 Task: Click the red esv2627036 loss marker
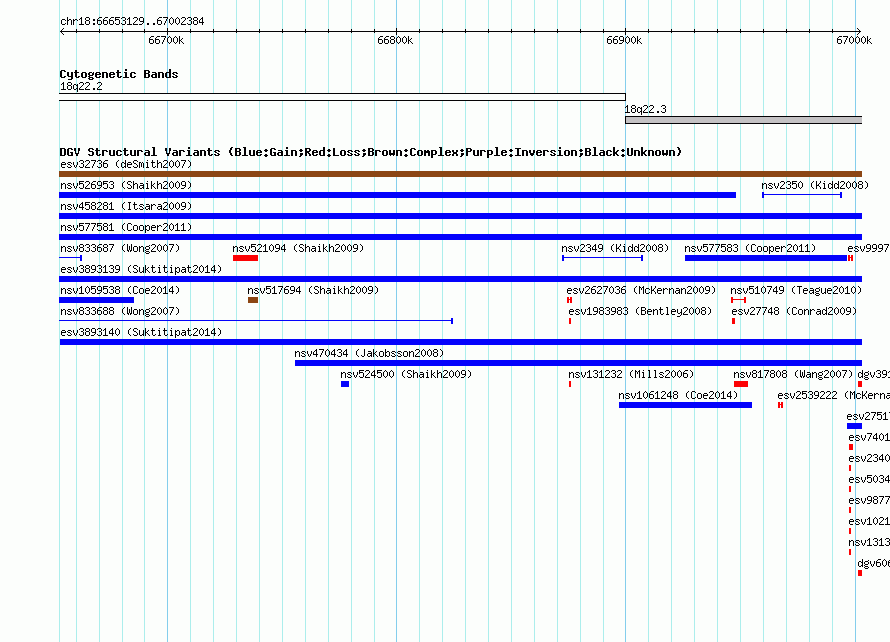pyautogui.click(x=569, y=300)
